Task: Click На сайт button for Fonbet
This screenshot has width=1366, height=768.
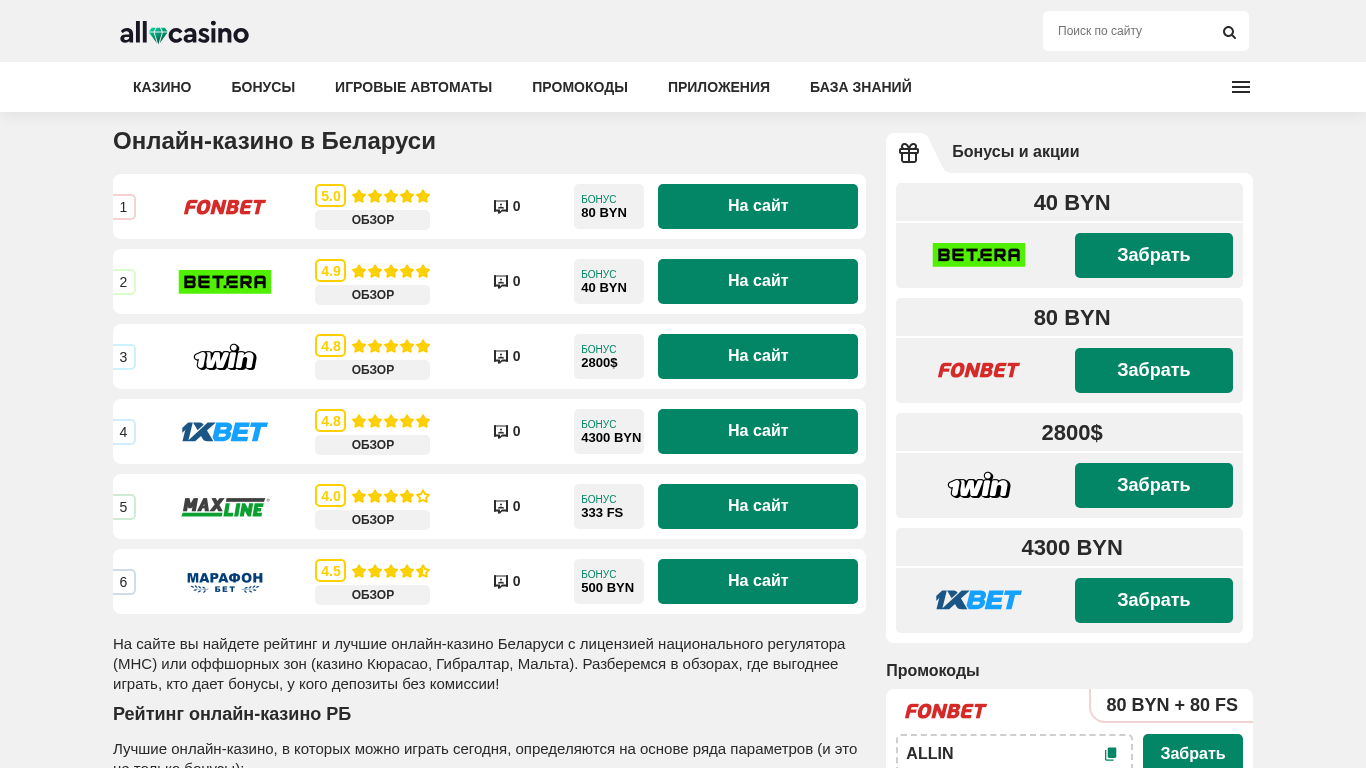Action: pos(757,206)
